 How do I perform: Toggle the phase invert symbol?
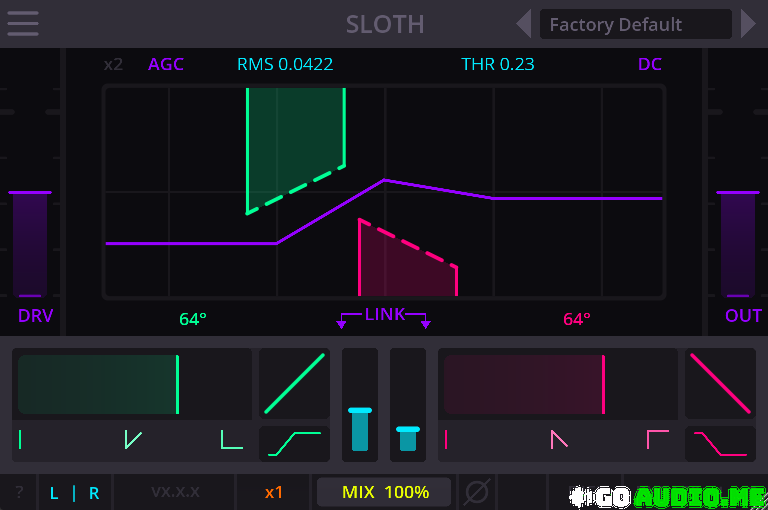[477, 492]
